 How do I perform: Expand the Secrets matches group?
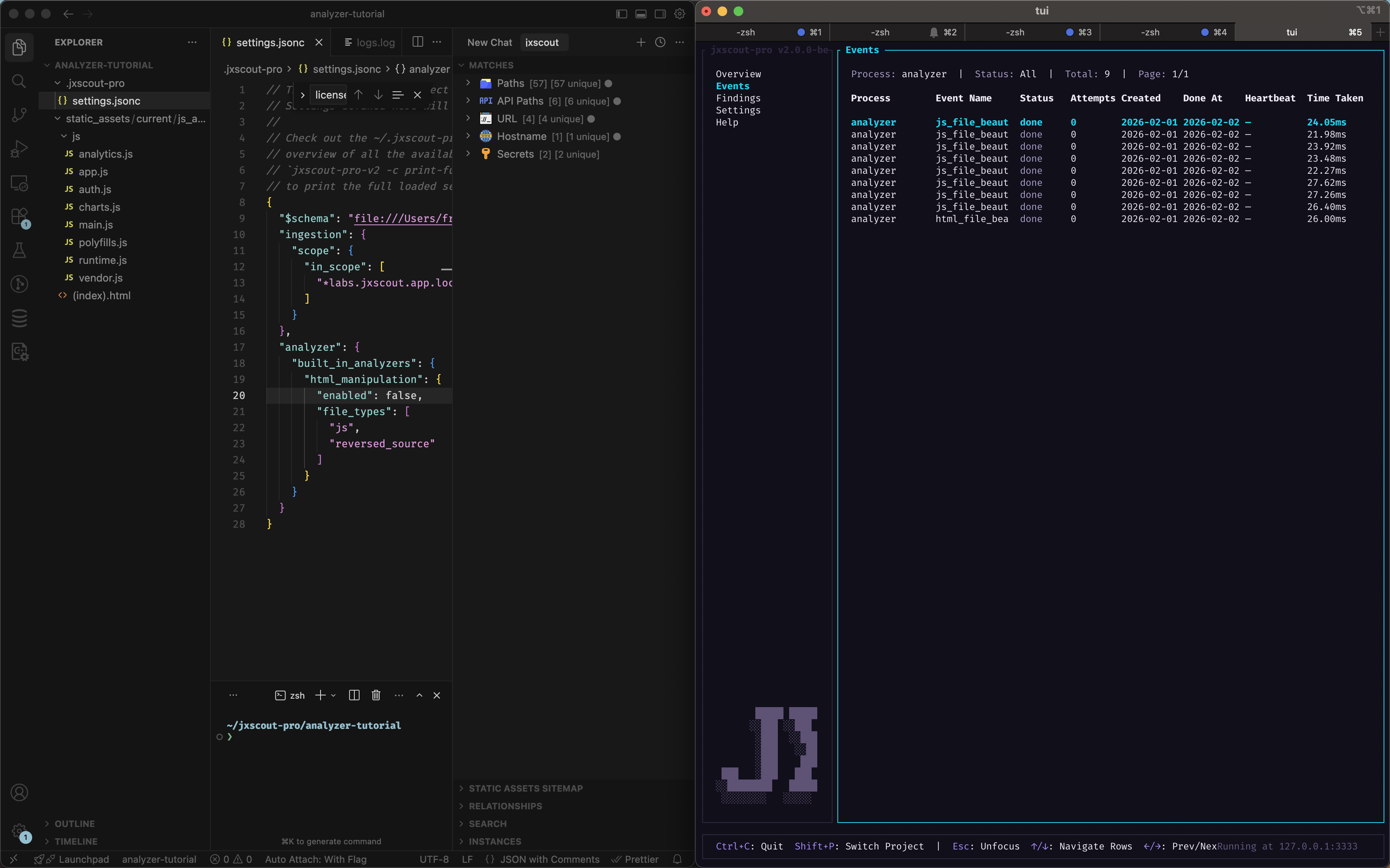point(468,154)
